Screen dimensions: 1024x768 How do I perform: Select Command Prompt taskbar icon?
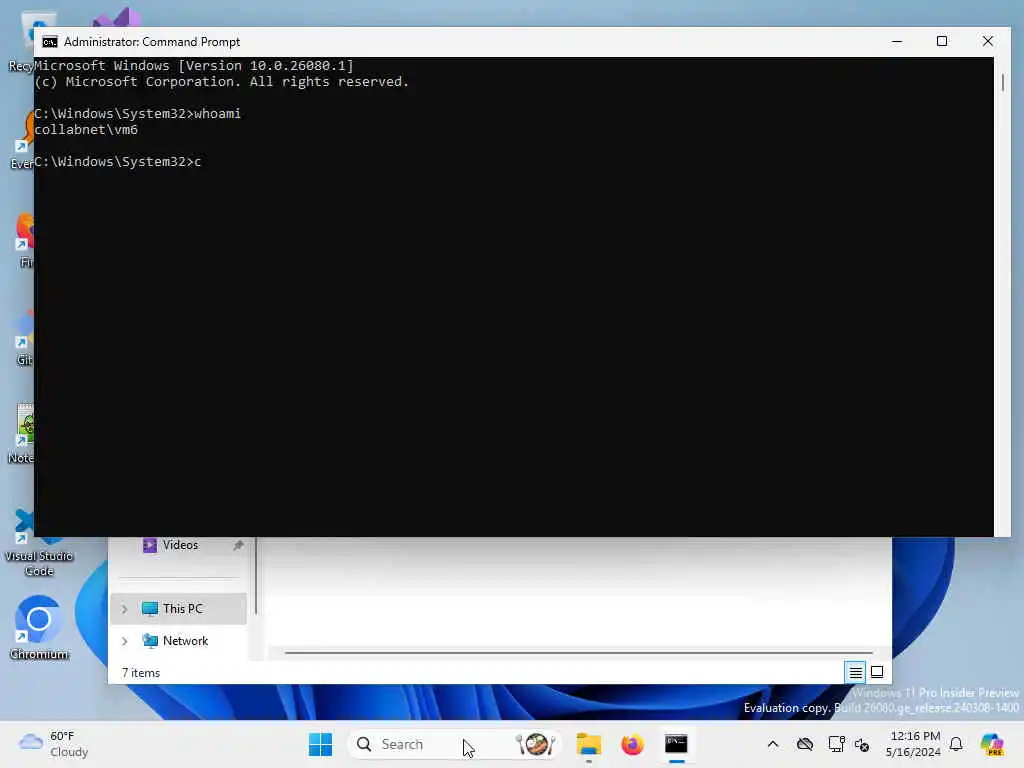pyautogui.click(x=676, y=744)
